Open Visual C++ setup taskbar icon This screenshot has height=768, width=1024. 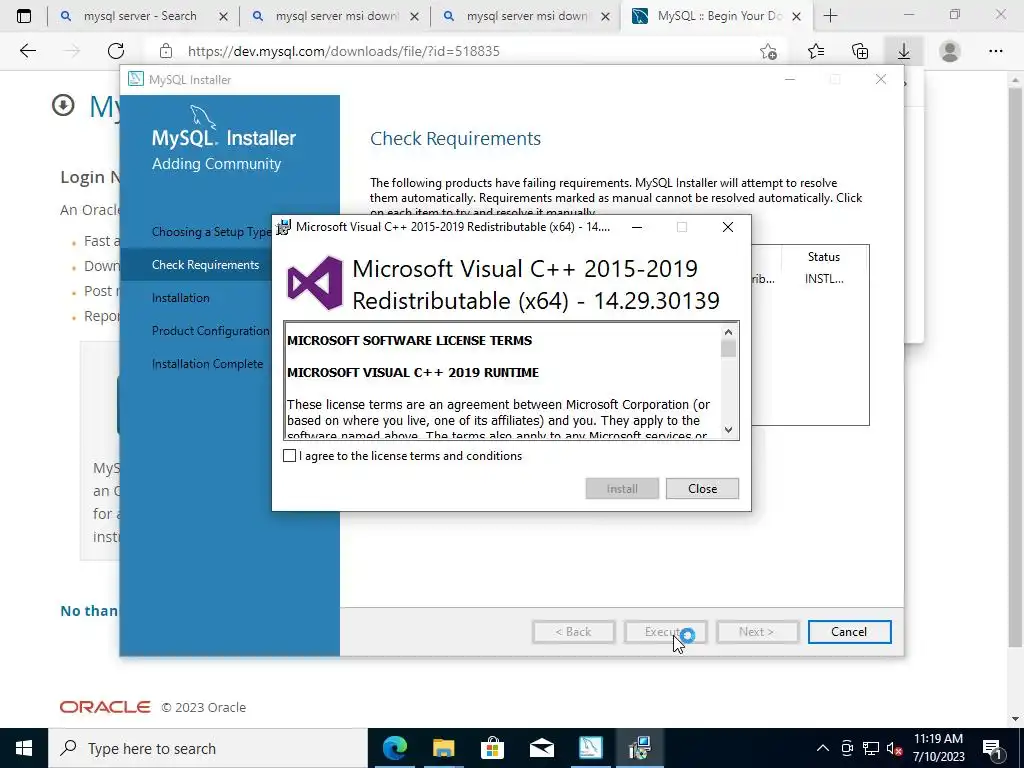click(639, 748)
